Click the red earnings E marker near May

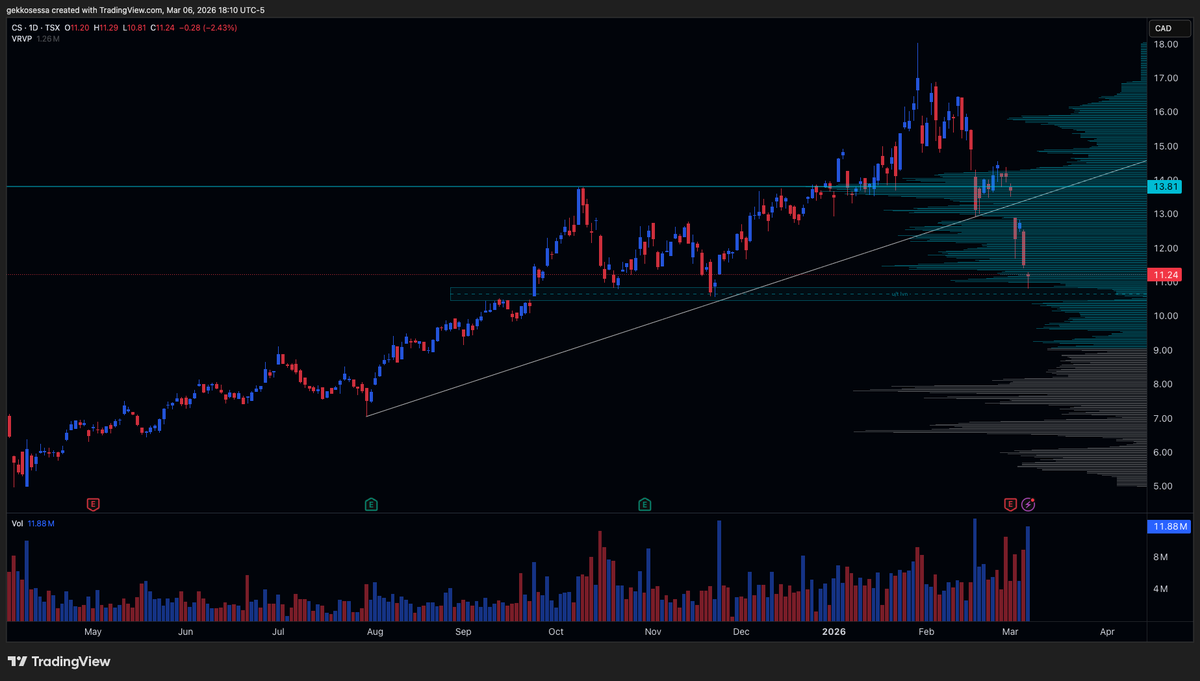click(x=94, y=504)
